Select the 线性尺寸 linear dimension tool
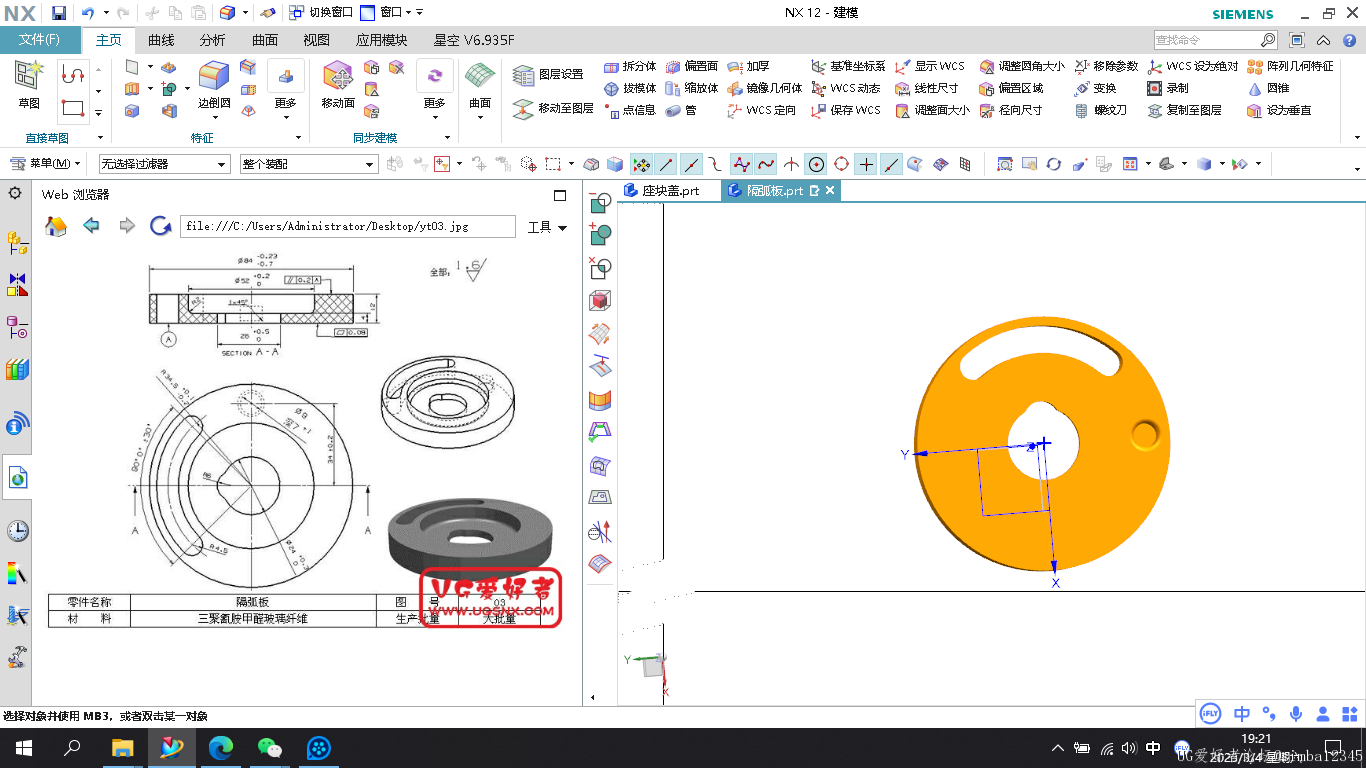1366x768 pixels. coord(927,88)
